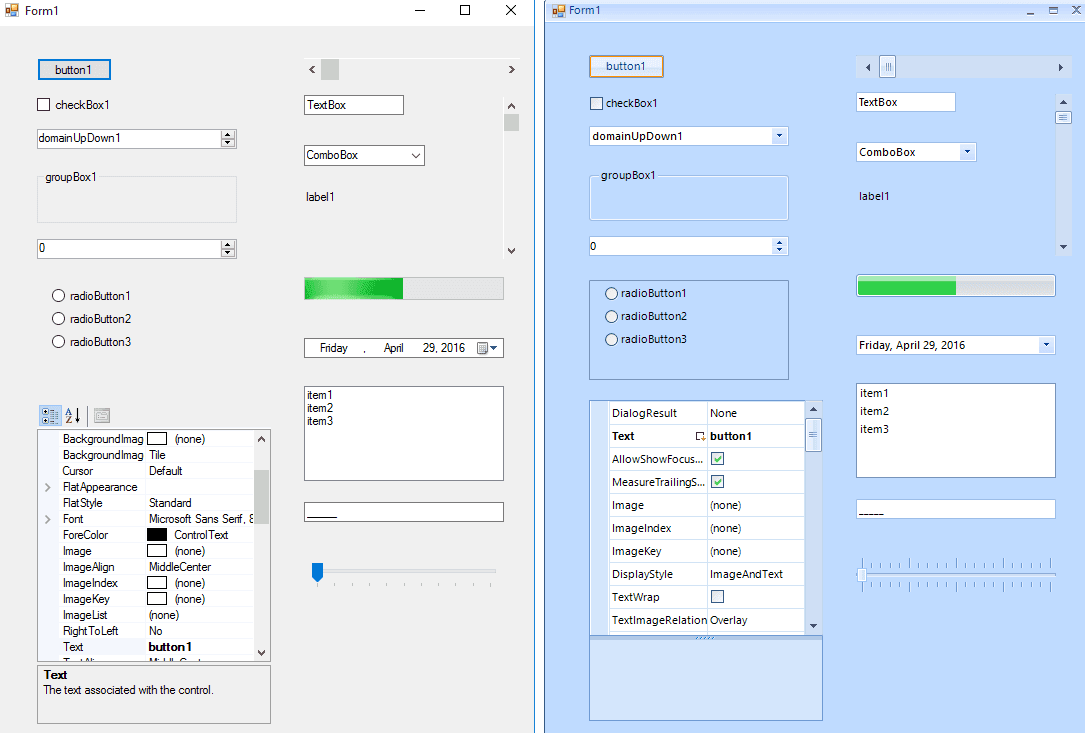Click up arrow of left property grid scrollbar
Image resolution: width=1085 pixels, height=733 pixels.
click(262, 439)
